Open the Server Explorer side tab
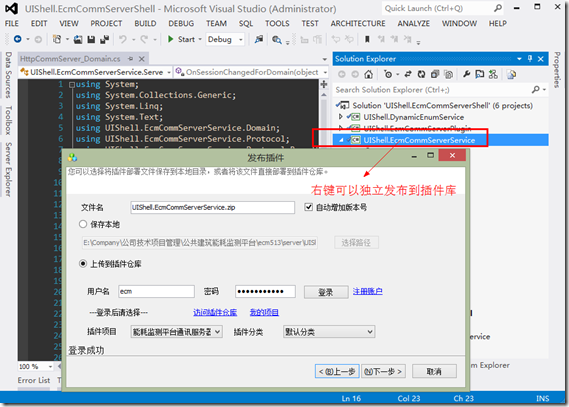The height and width of the screenshot is (407, 569). [x=8, y=169]
